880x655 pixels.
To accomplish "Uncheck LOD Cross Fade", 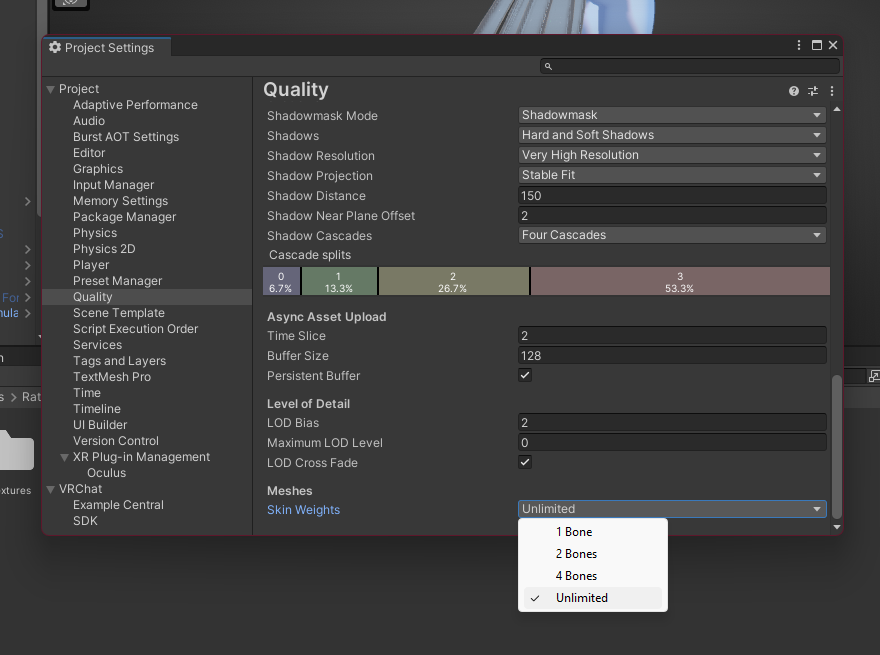I will [x=525, y=463].
